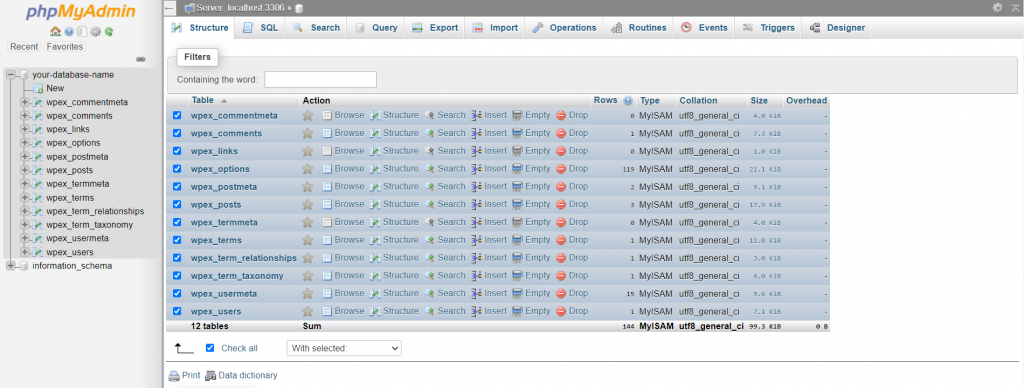Favorite star for wpex_commentmeta table
Viewport: 1024px width, 388px height.
pyautogui.click(x=308, y=116)
